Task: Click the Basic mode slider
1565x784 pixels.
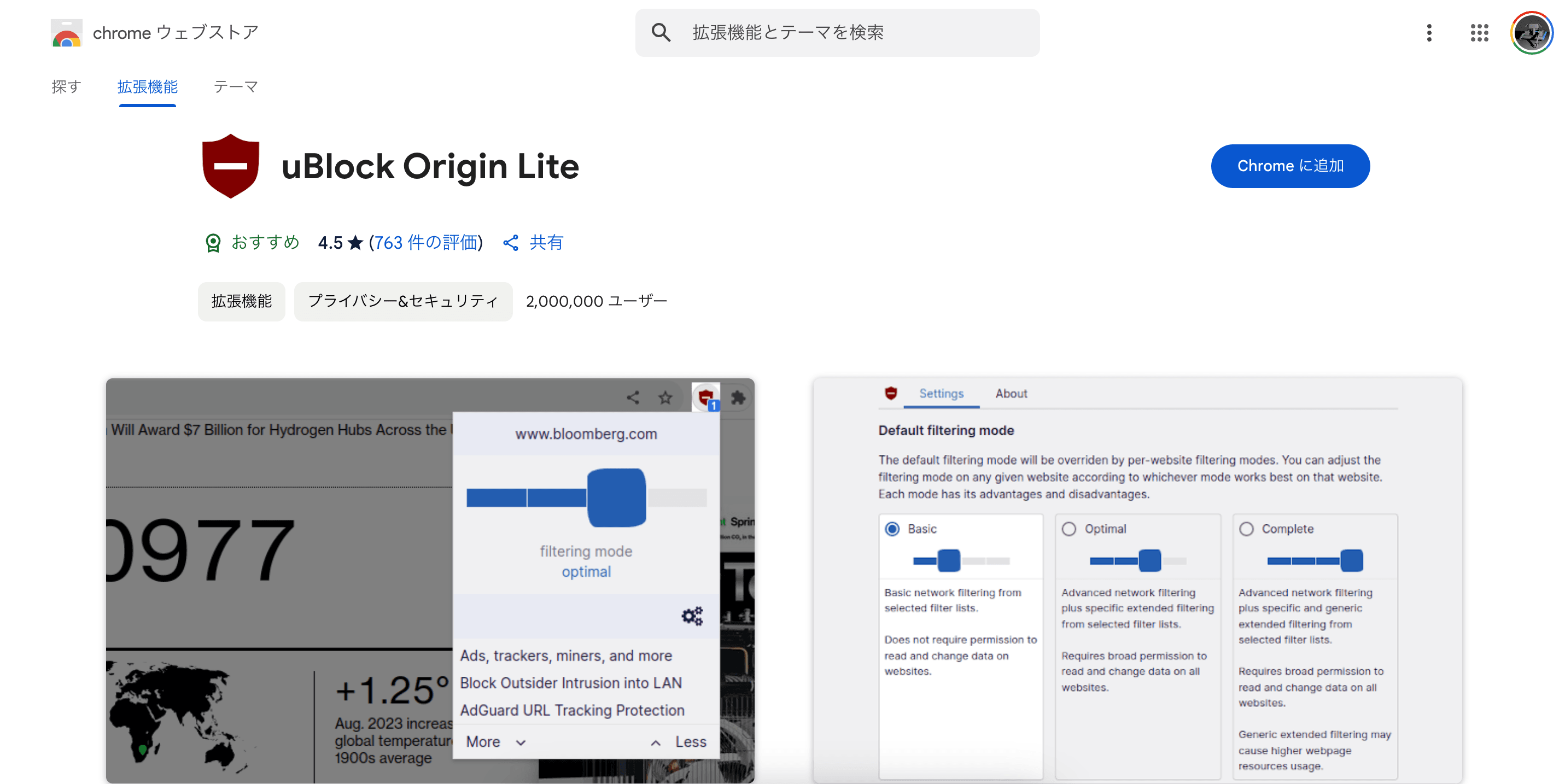Action: point(961,560)
